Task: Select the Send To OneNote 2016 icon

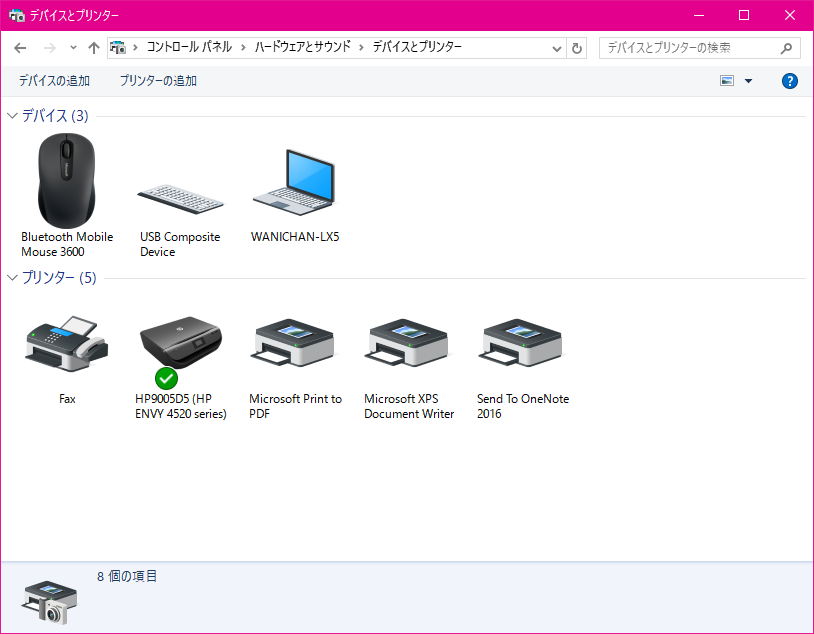Action: [522, 343]
